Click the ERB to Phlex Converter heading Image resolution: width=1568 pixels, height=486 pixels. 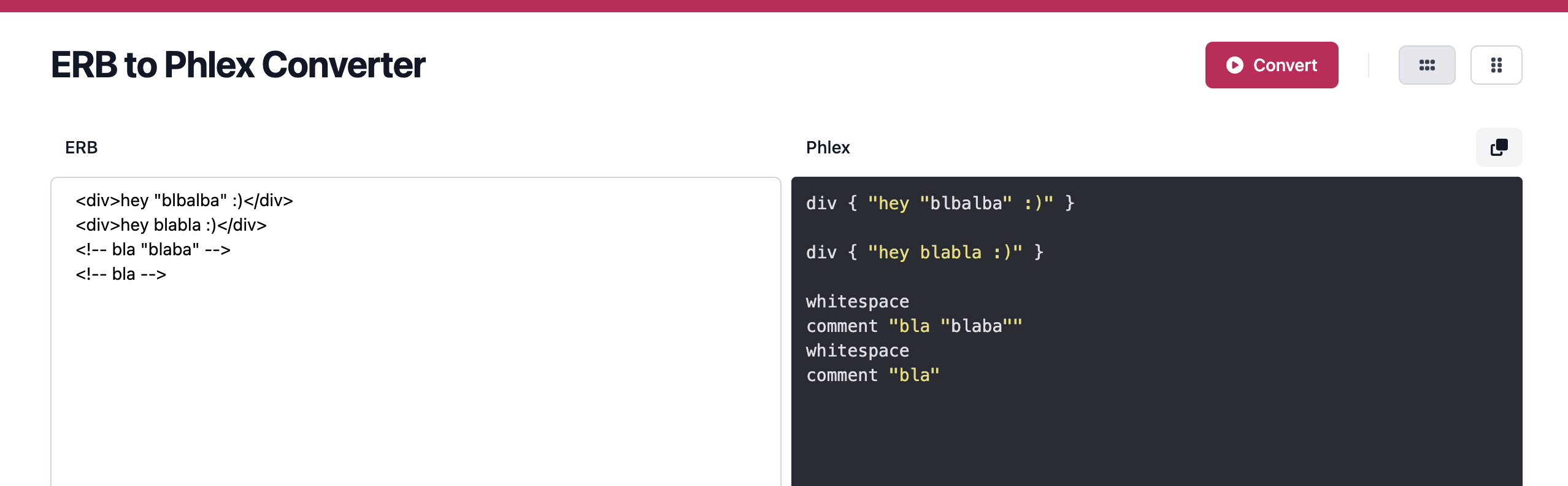click(238, 63)
